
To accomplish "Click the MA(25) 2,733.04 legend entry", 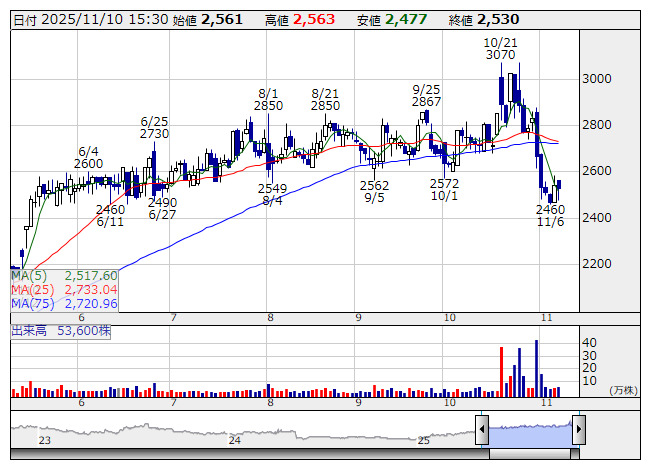I will 64,290.
